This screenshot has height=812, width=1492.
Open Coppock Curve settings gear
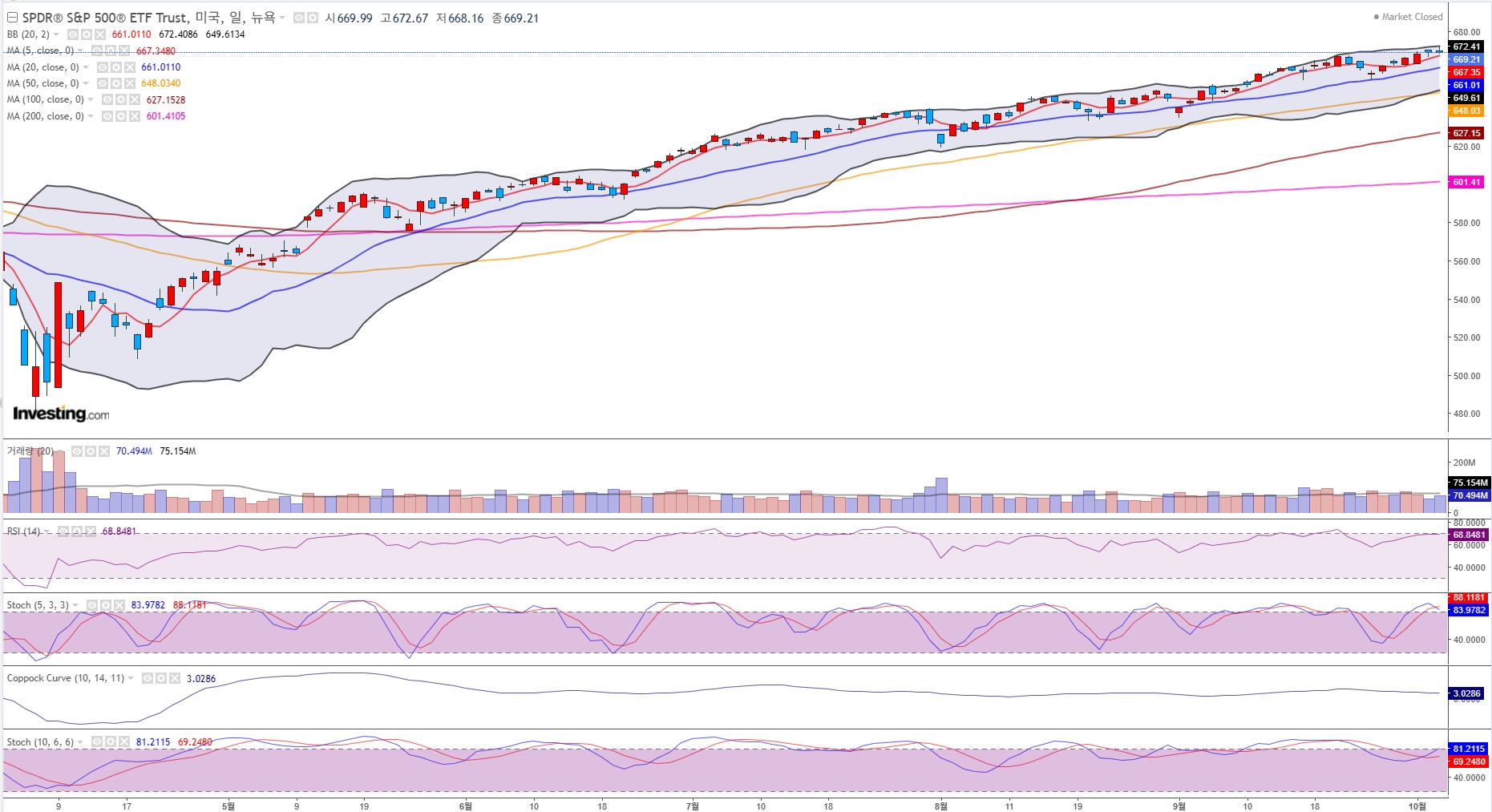click(160, 678)
